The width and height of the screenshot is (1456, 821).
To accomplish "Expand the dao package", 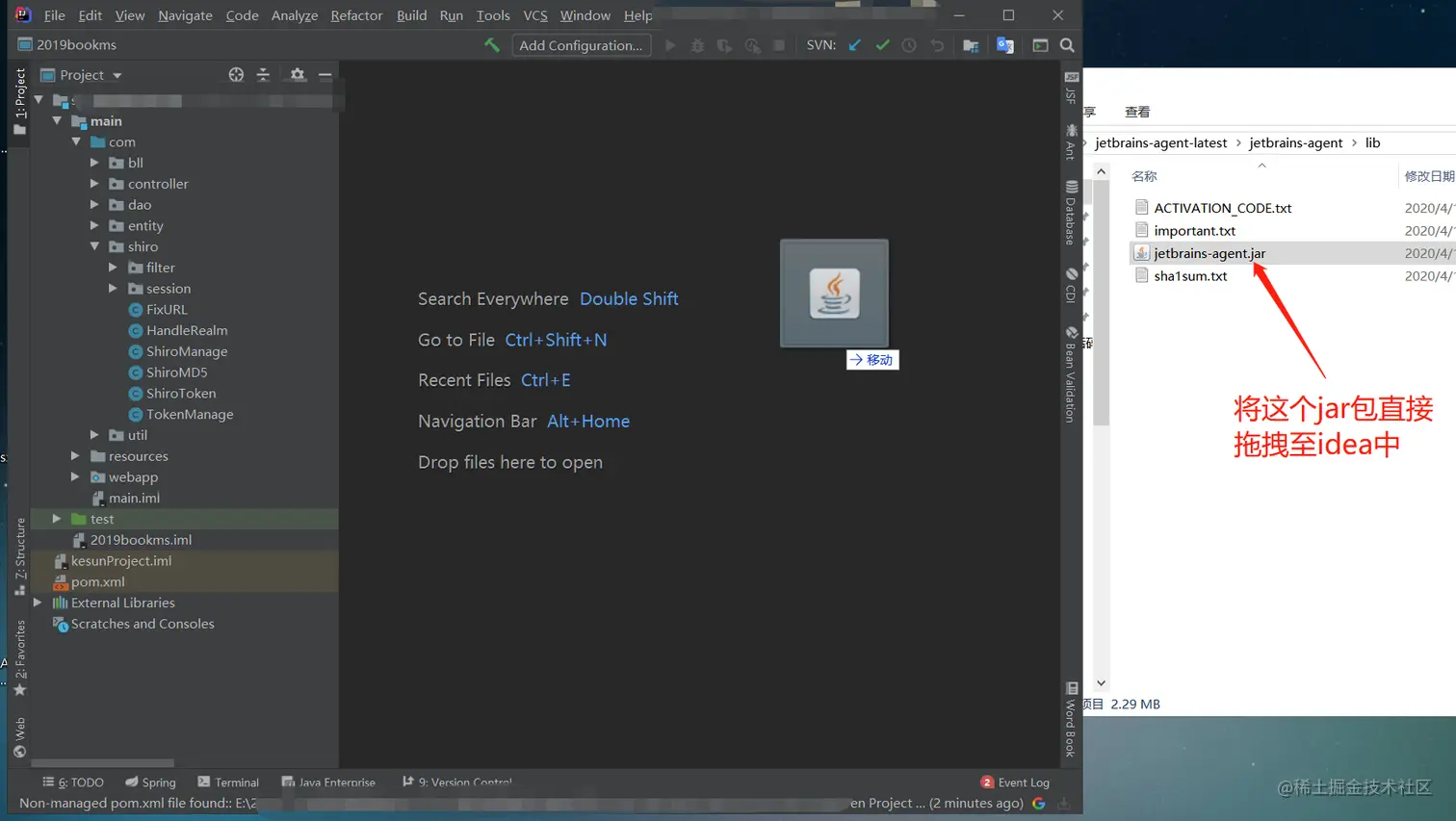I will 94,205.
